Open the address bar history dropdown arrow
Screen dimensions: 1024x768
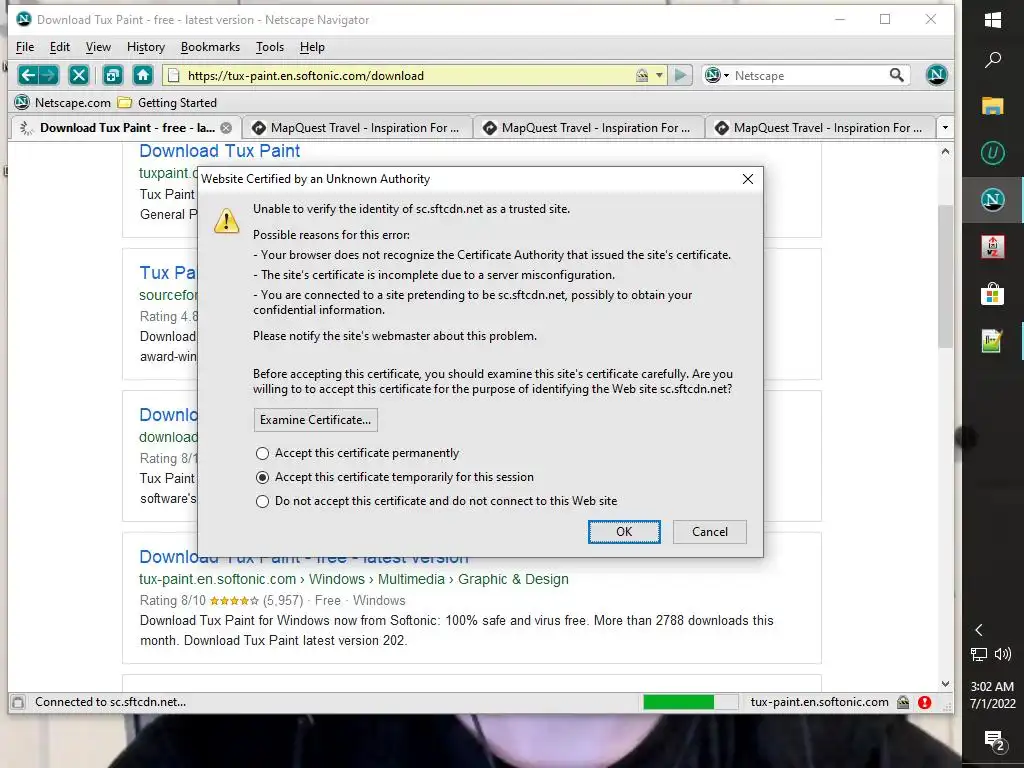660,76
